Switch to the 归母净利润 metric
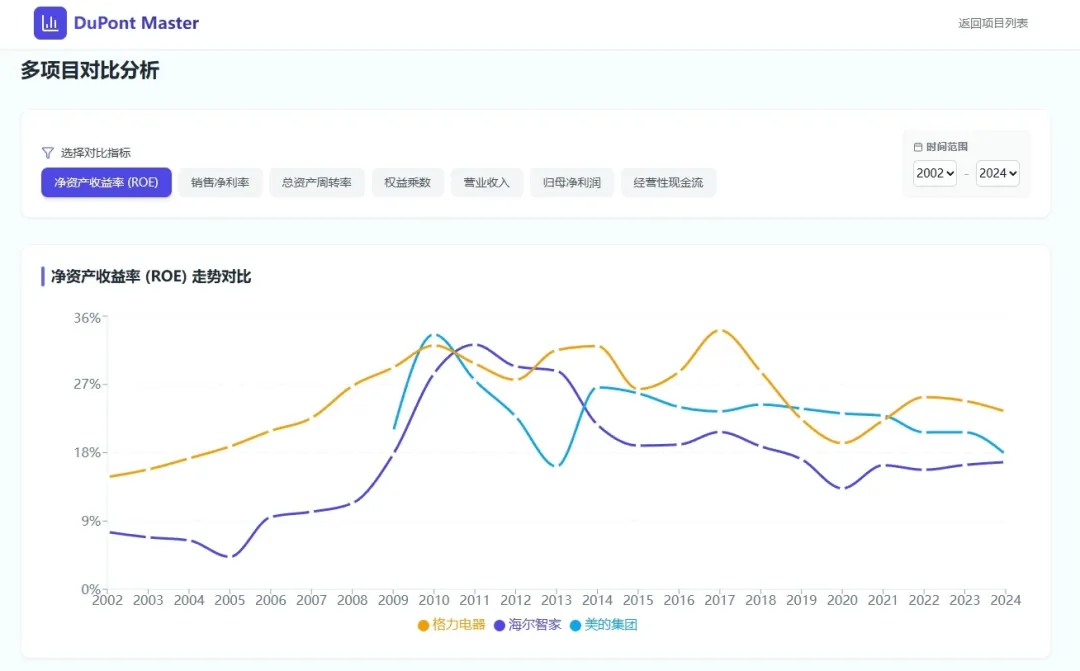 click(x=572, y=183)
